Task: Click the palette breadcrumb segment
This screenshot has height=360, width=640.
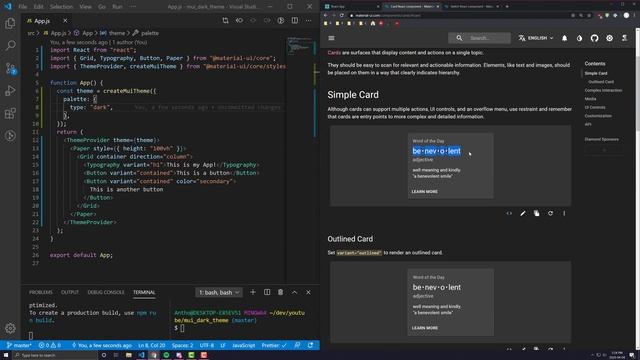Action: tap(146, 33)
